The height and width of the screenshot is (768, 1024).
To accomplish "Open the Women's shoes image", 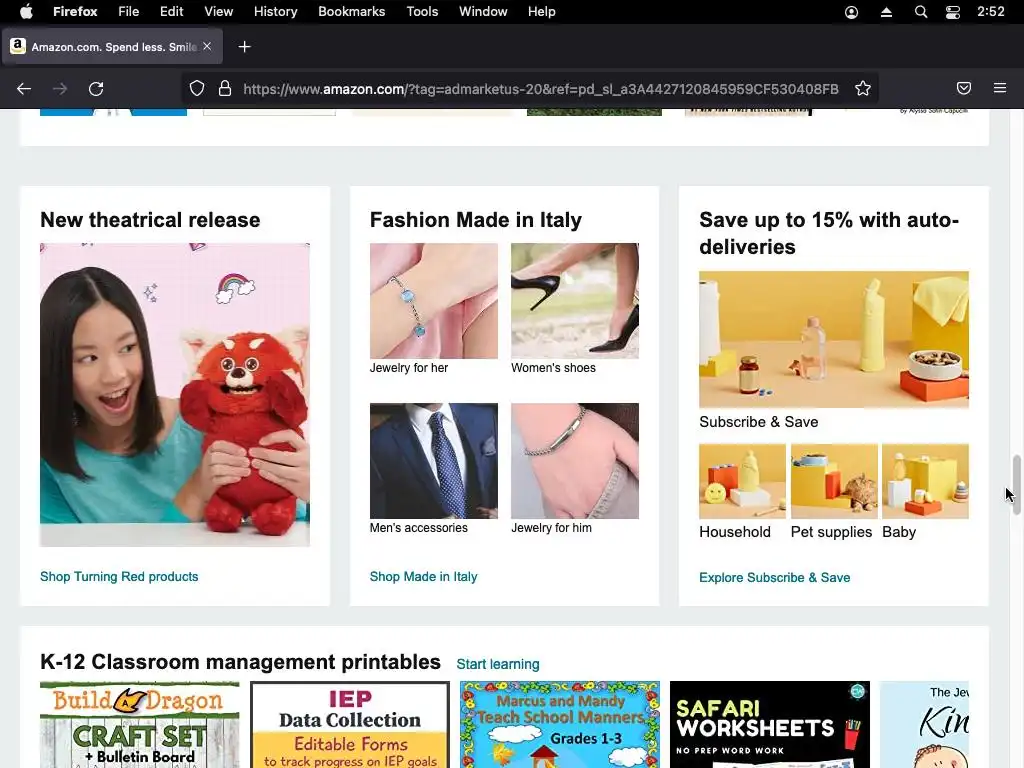I will 575,301.
